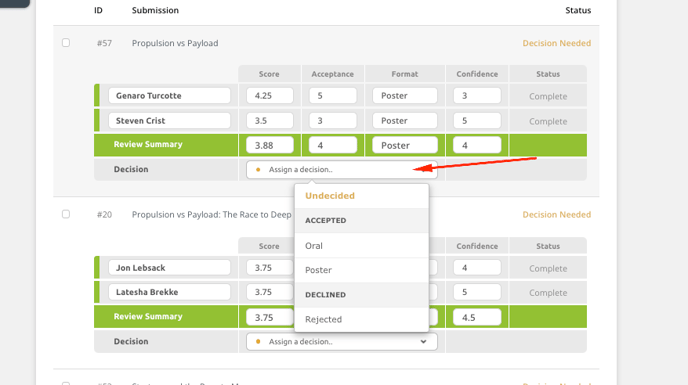Tick the checkbox beside submission #20
Screen dimensions: 688x385
[x=66, y=214]
